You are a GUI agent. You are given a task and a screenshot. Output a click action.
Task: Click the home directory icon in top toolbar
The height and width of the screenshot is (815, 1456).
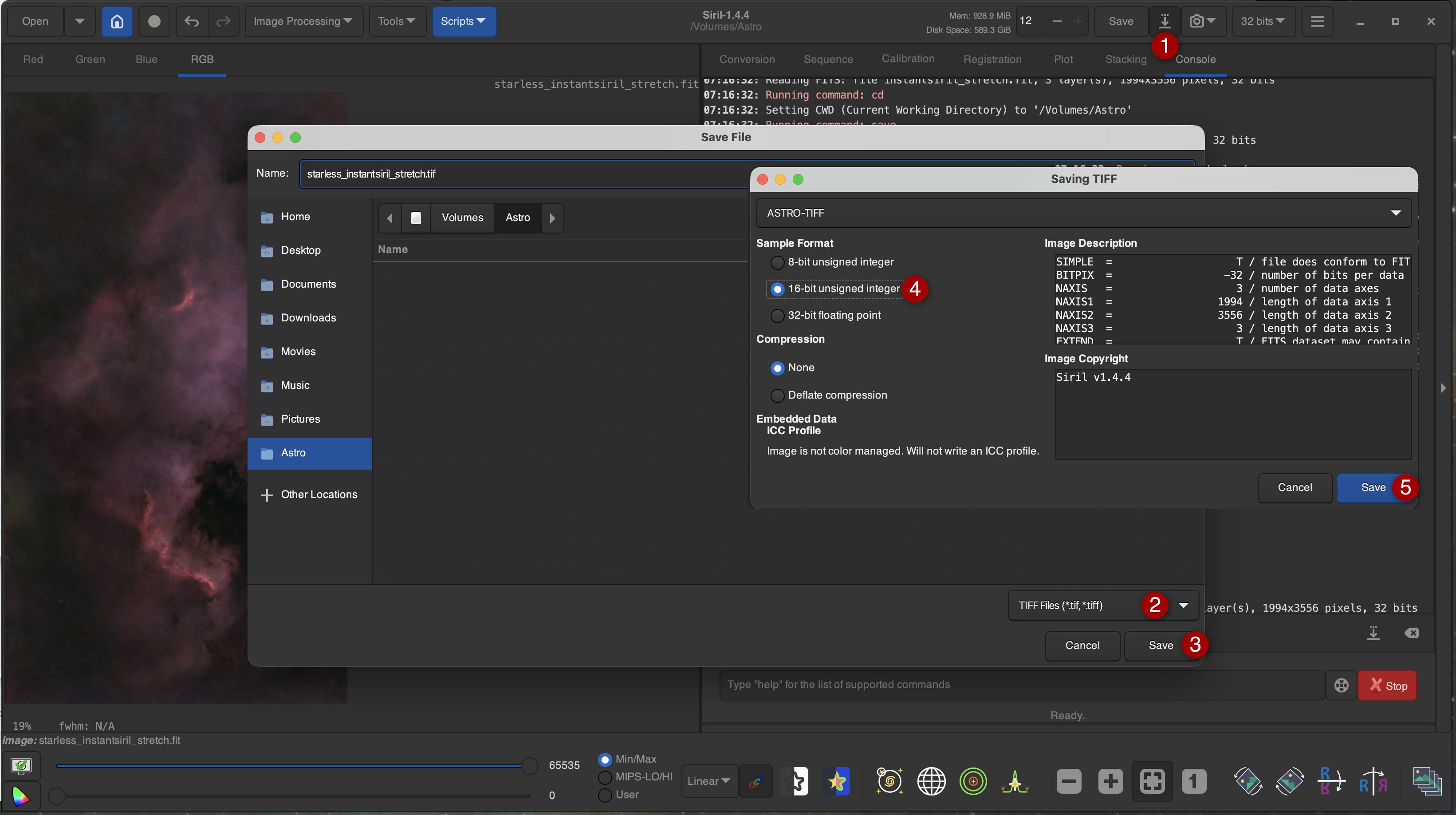[117, 21]
